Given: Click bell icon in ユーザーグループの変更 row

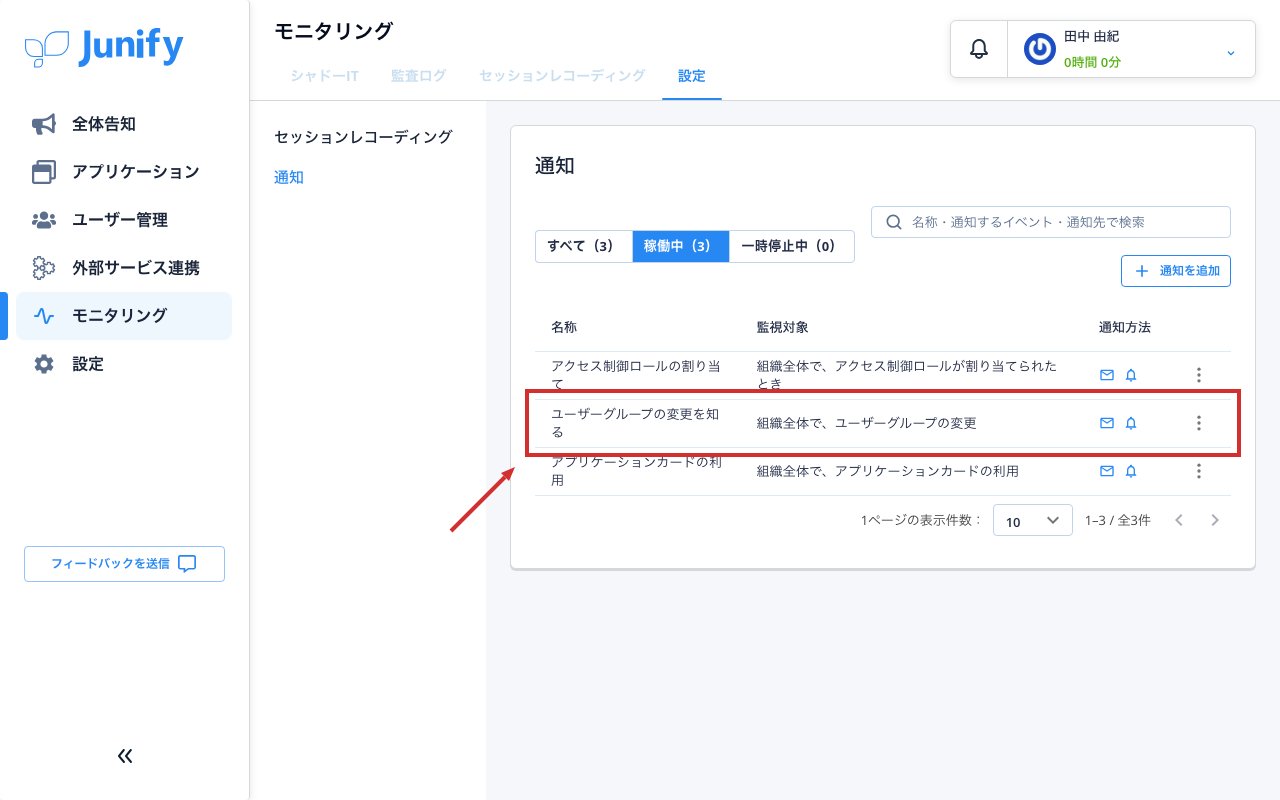Looking at the screenshot, I should 1131,423.
